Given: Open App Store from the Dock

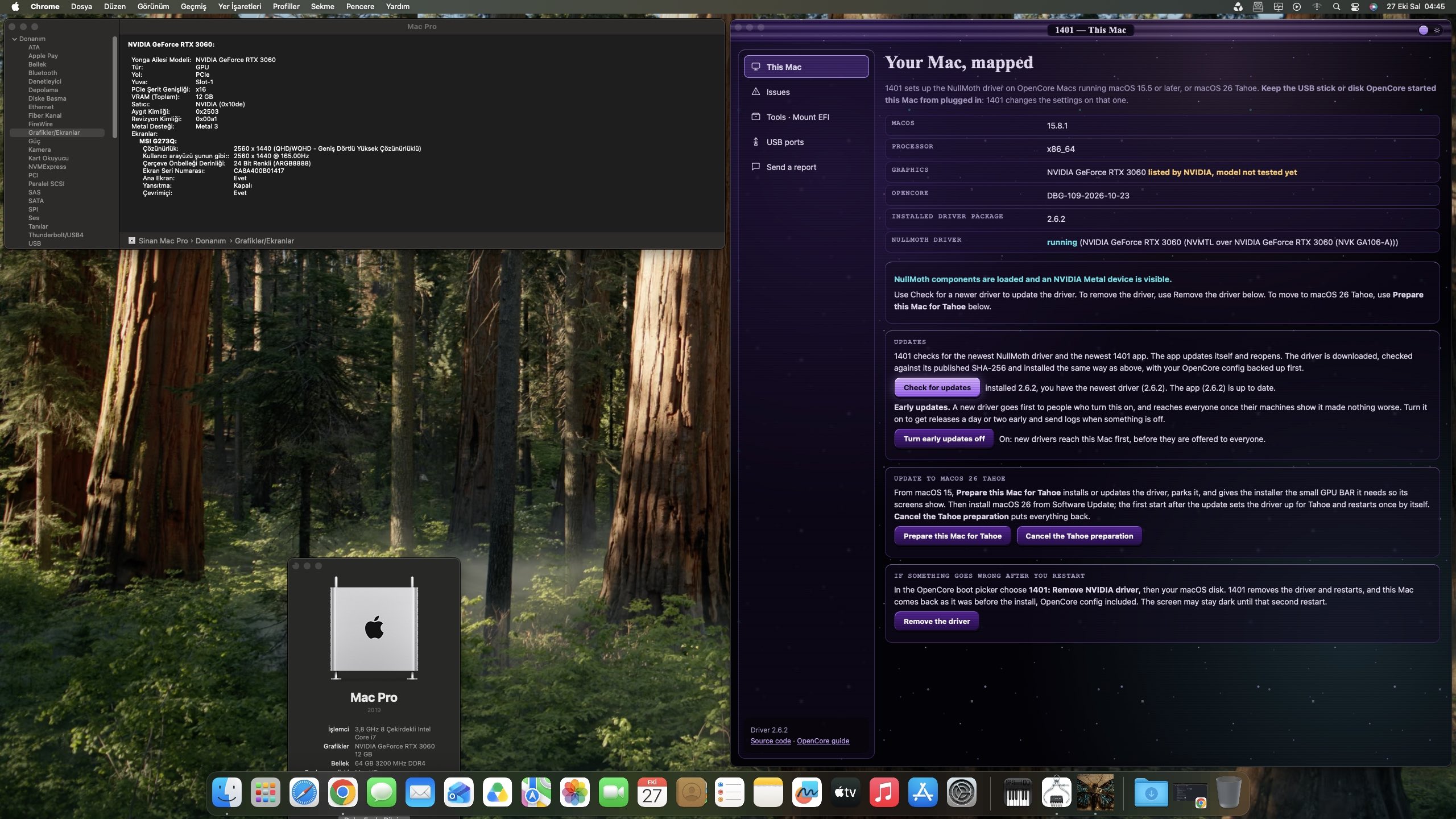Looking at the screenshot, I should click(923, 792).
